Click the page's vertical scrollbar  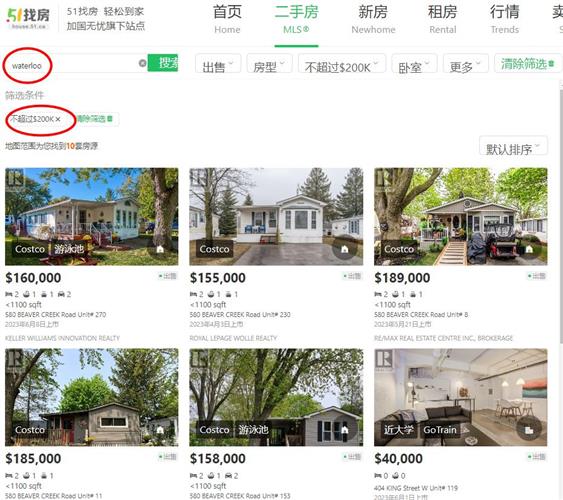coord(561,215)
